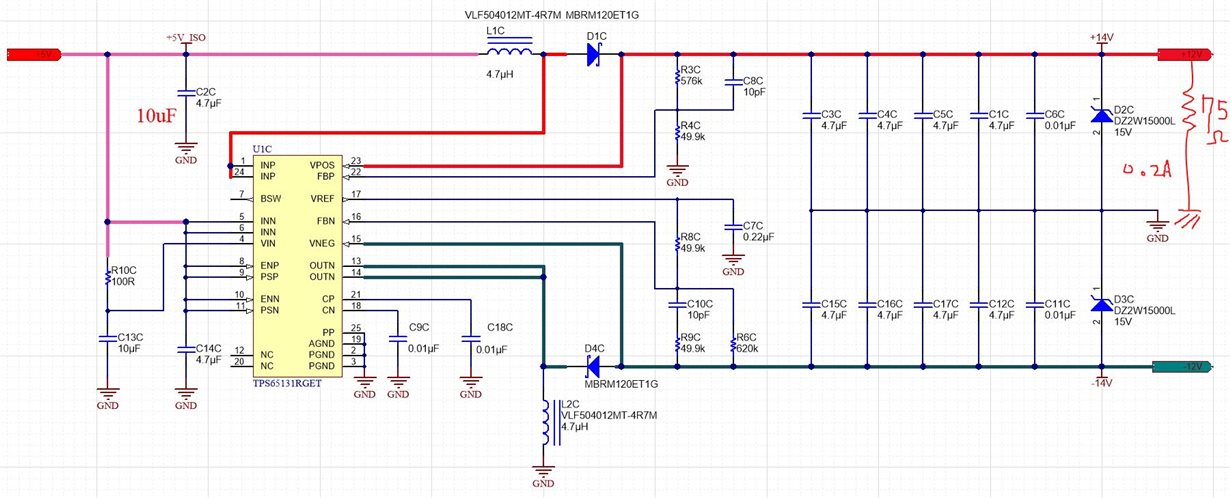1230x498 pixels.
Task: Select the GND symbol under L2C
Action: (544, 476)
